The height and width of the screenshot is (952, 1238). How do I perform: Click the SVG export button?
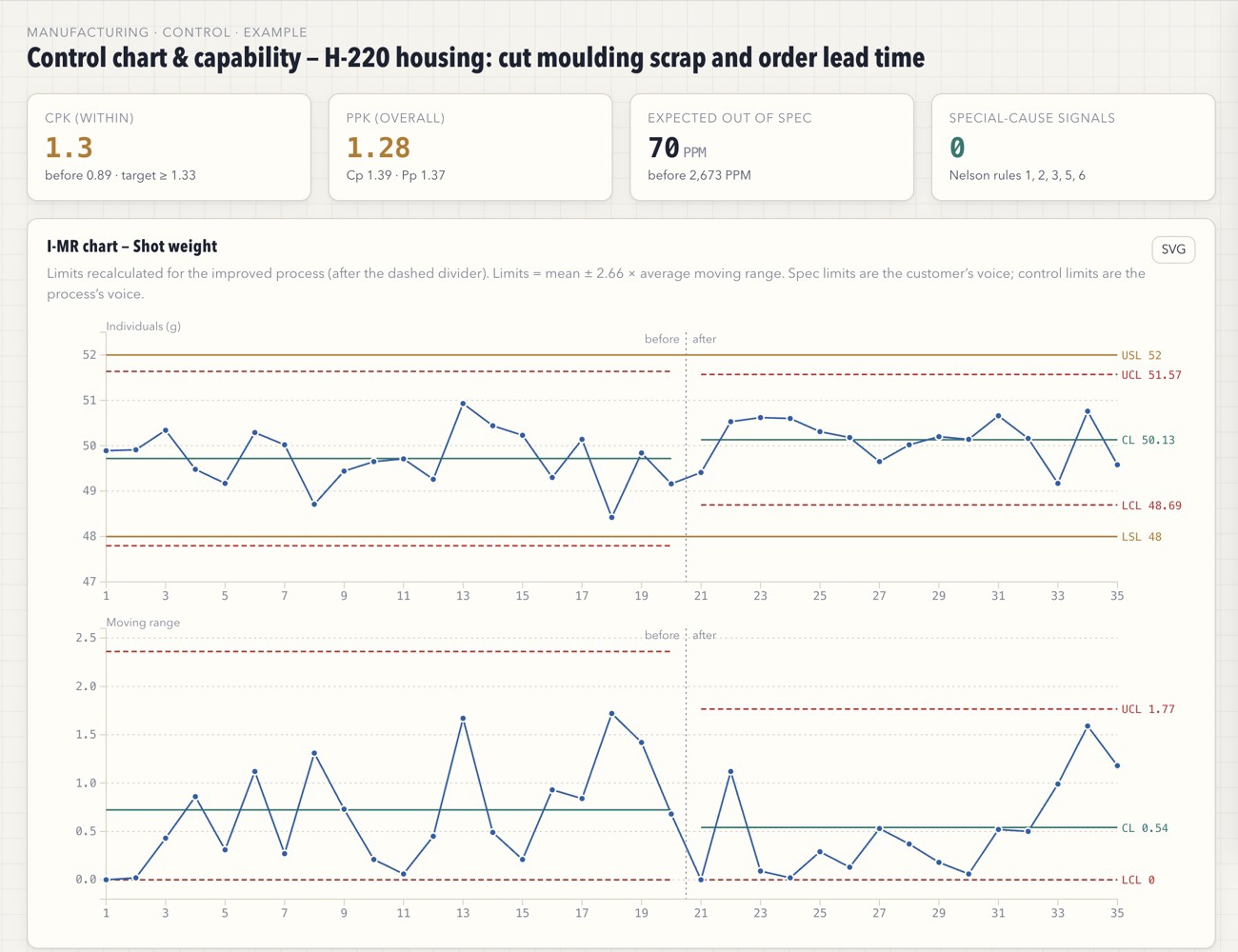pyautogui.click(x=1173, y=249)
